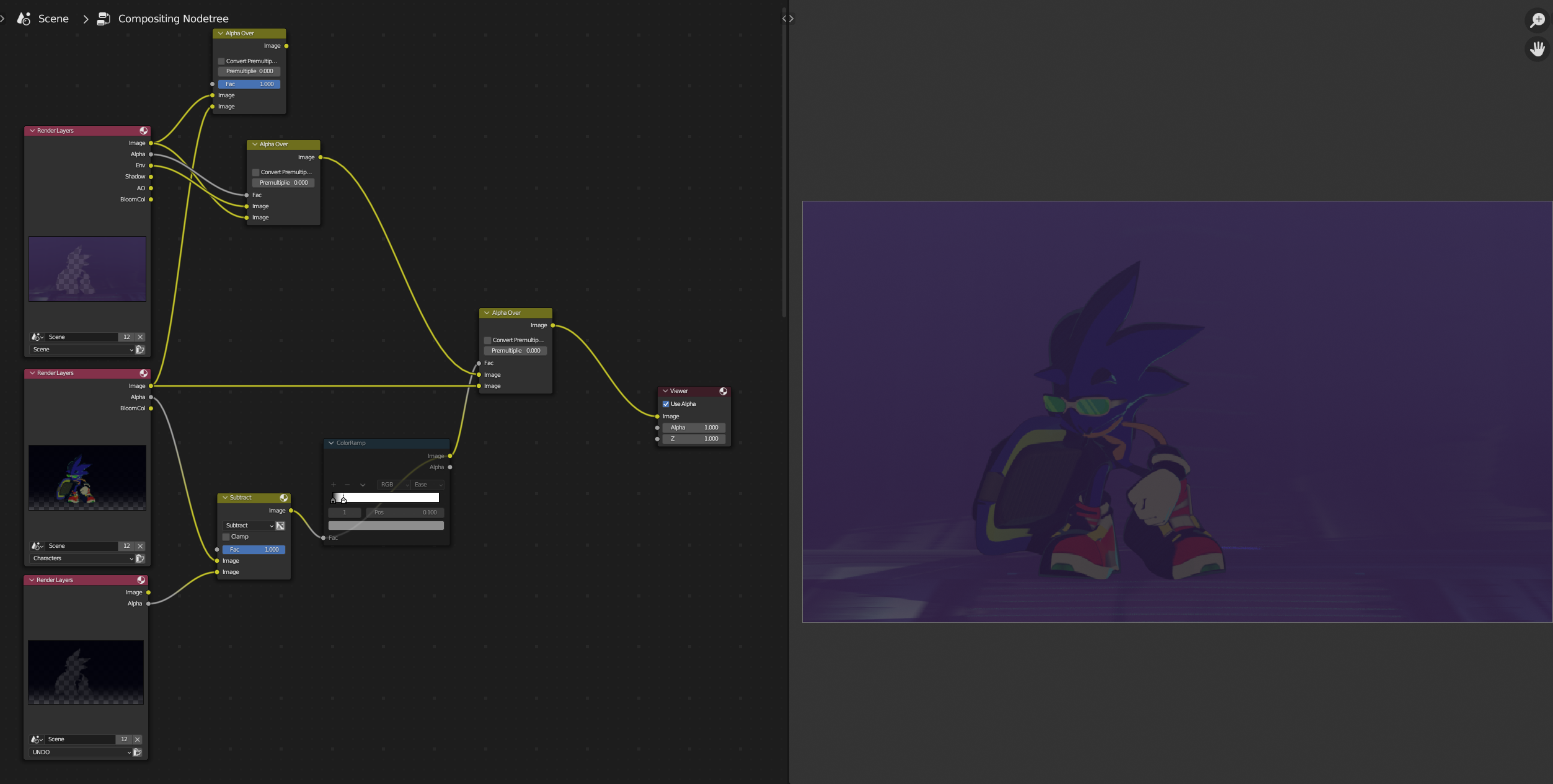
Task: Click render icon beside the UNDO layer dropdown
Action: [x=138, y=752]
